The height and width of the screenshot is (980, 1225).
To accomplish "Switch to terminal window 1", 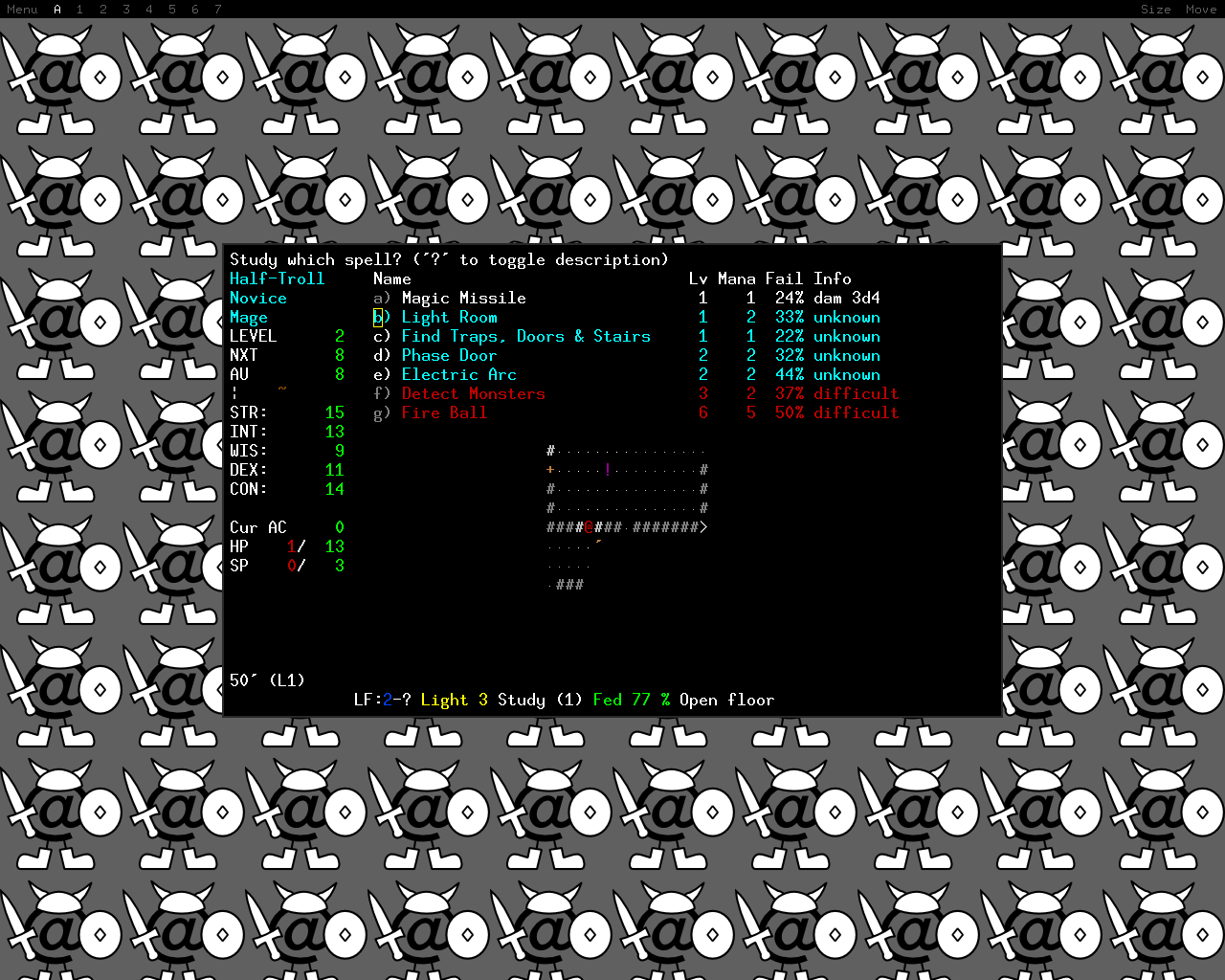I will click(80, 10).
